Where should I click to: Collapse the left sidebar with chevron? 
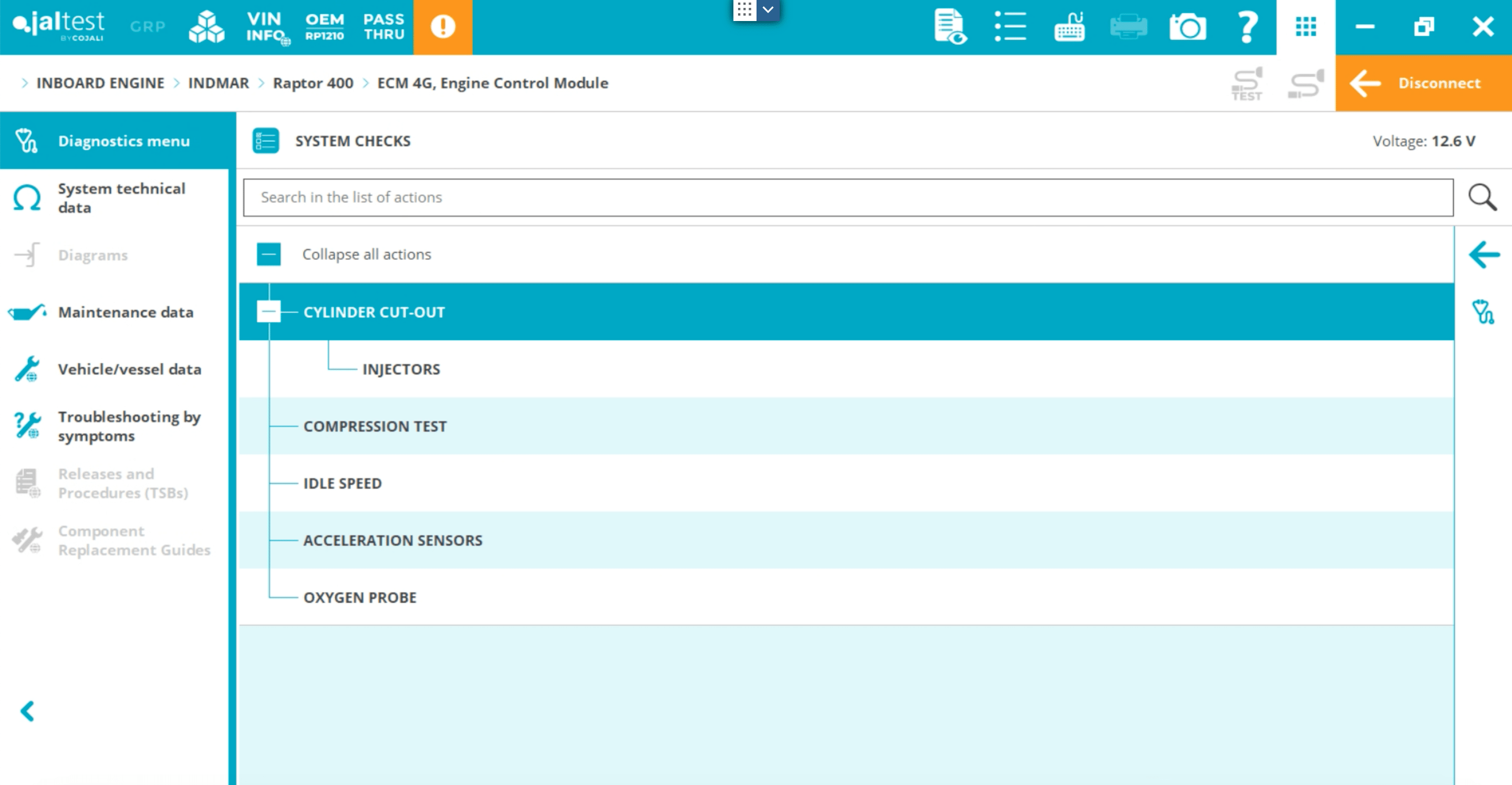click(27, 711)
